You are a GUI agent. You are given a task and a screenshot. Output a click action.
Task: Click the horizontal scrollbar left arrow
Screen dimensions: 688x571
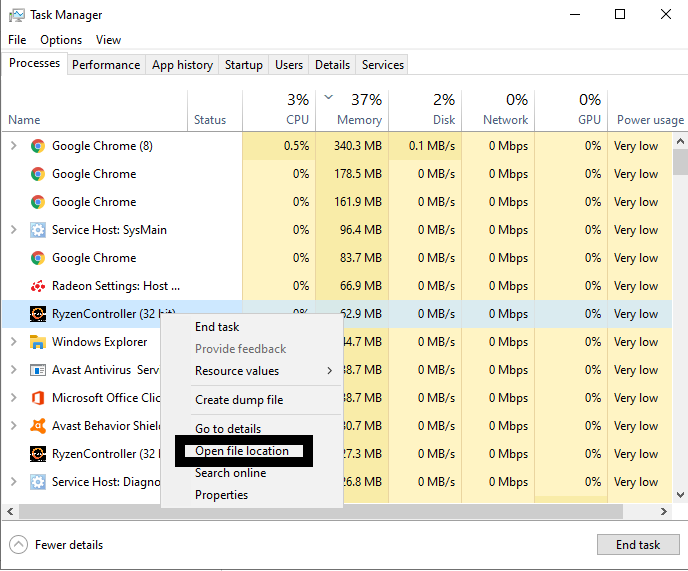click(10, 511)
